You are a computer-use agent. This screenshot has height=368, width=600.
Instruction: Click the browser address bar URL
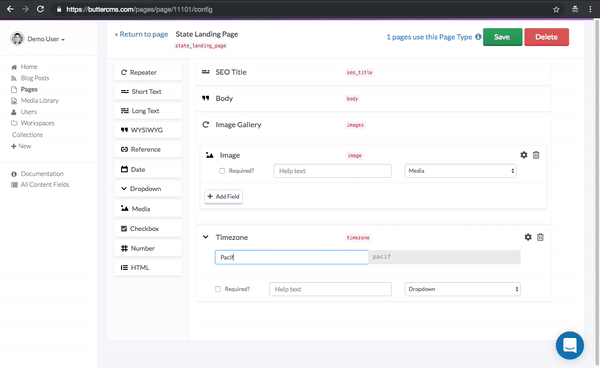coord(139,10)
